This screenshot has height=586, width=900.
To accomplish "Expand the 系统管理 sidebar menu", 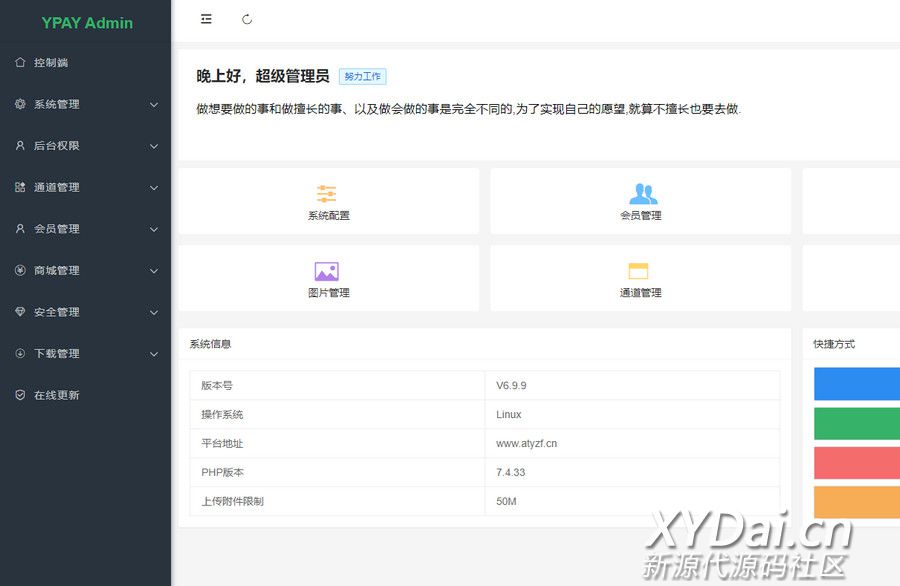I will click(x=85, y=104).
